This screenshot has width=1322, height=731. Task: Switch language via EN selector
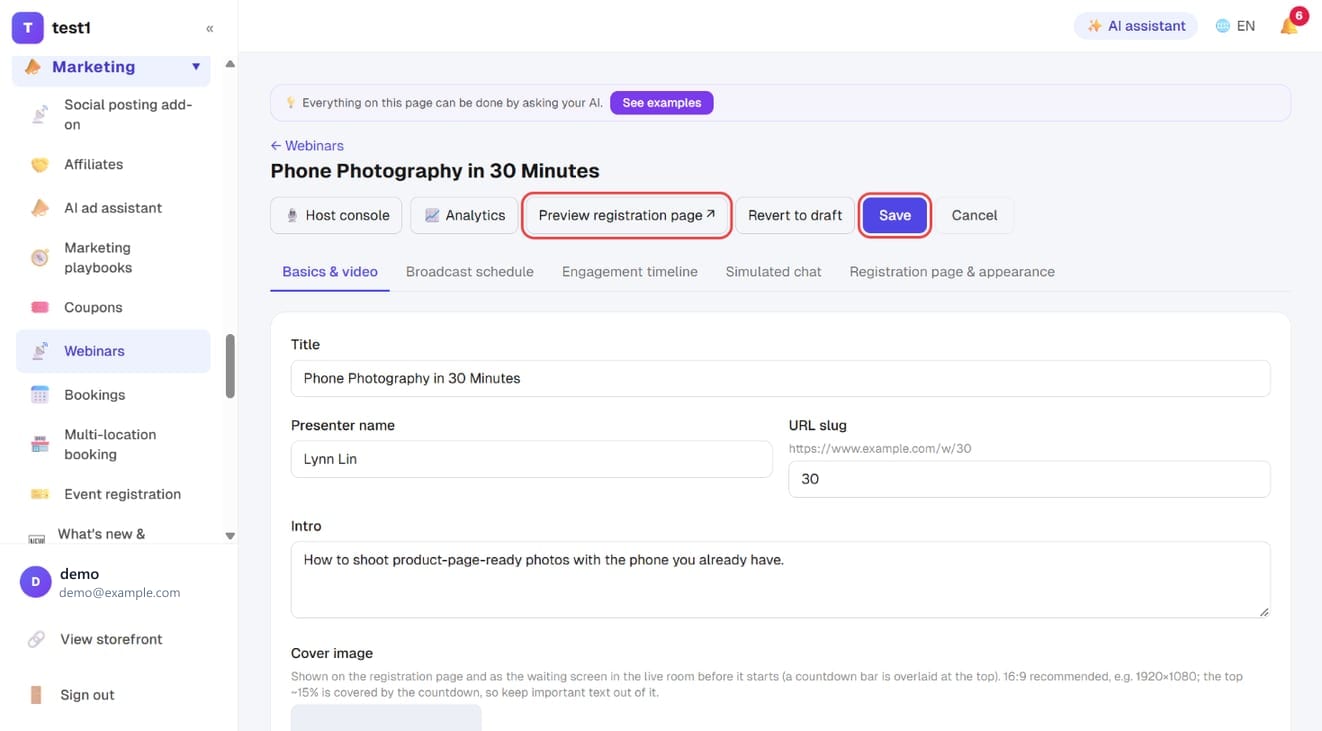[1235, 26]
